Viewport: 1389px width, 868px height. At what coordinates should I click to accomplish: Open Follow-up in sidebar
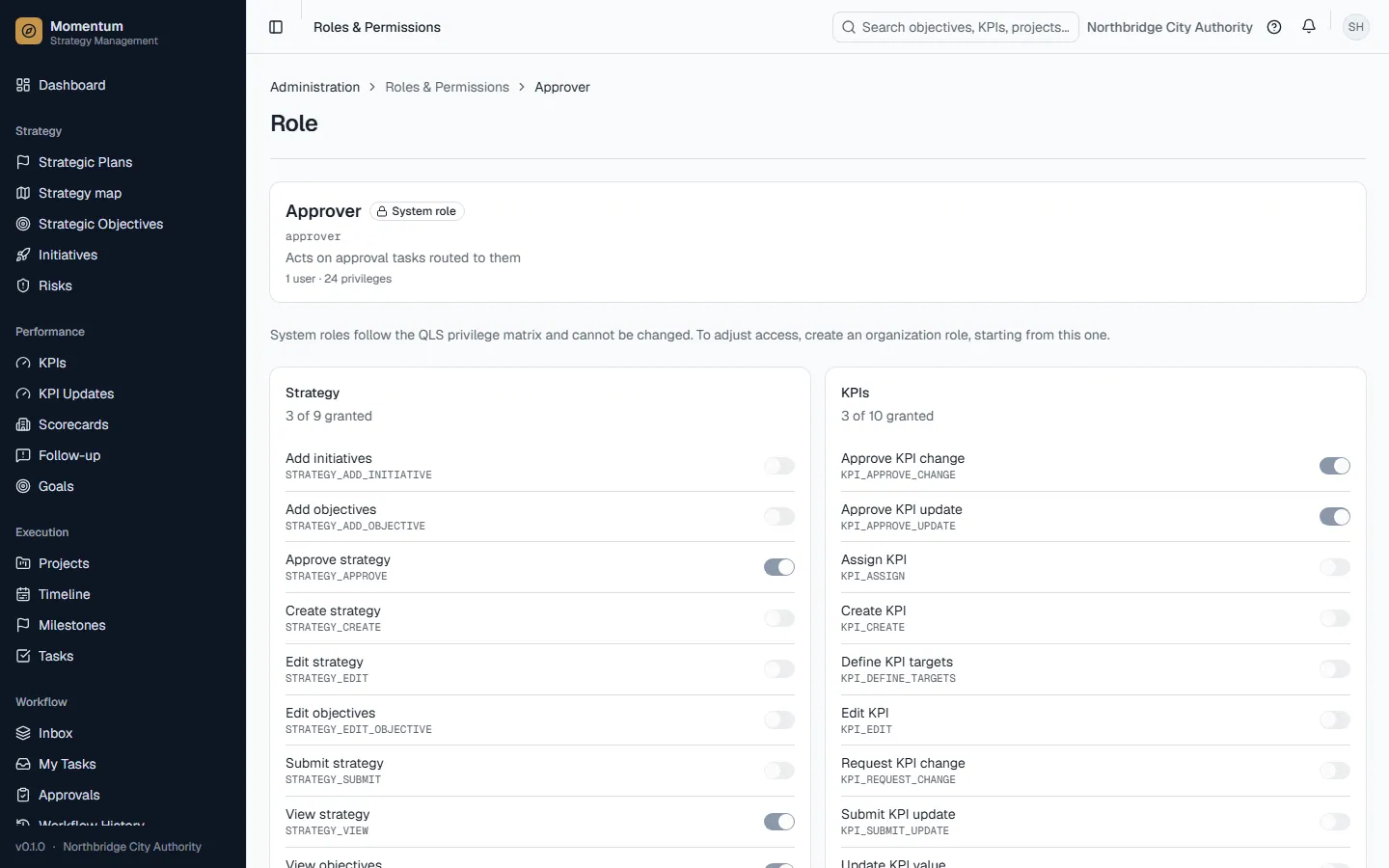123,455
